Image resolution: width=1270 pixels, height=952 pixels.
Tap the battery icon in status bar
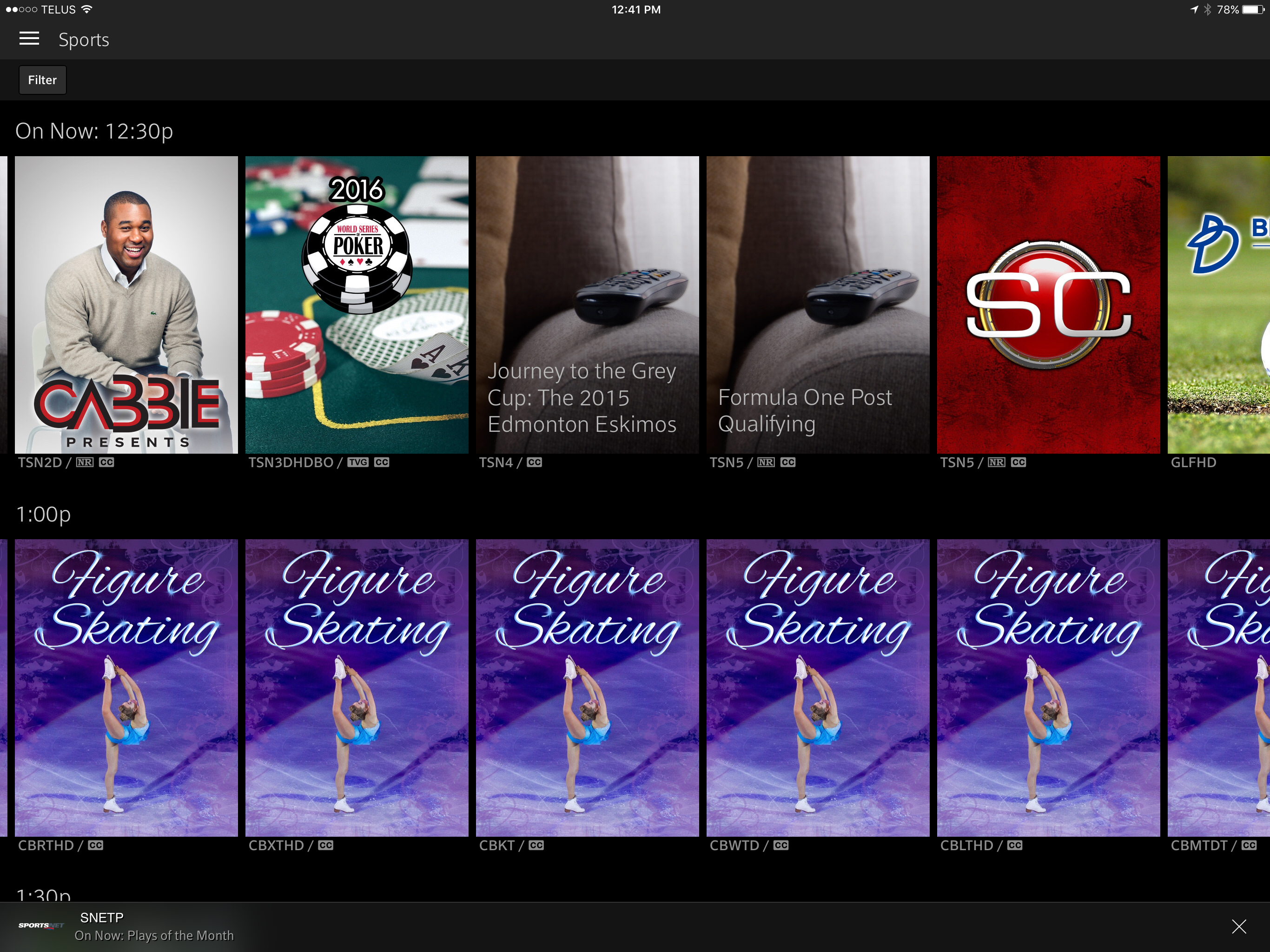(x=1253, y=9)
